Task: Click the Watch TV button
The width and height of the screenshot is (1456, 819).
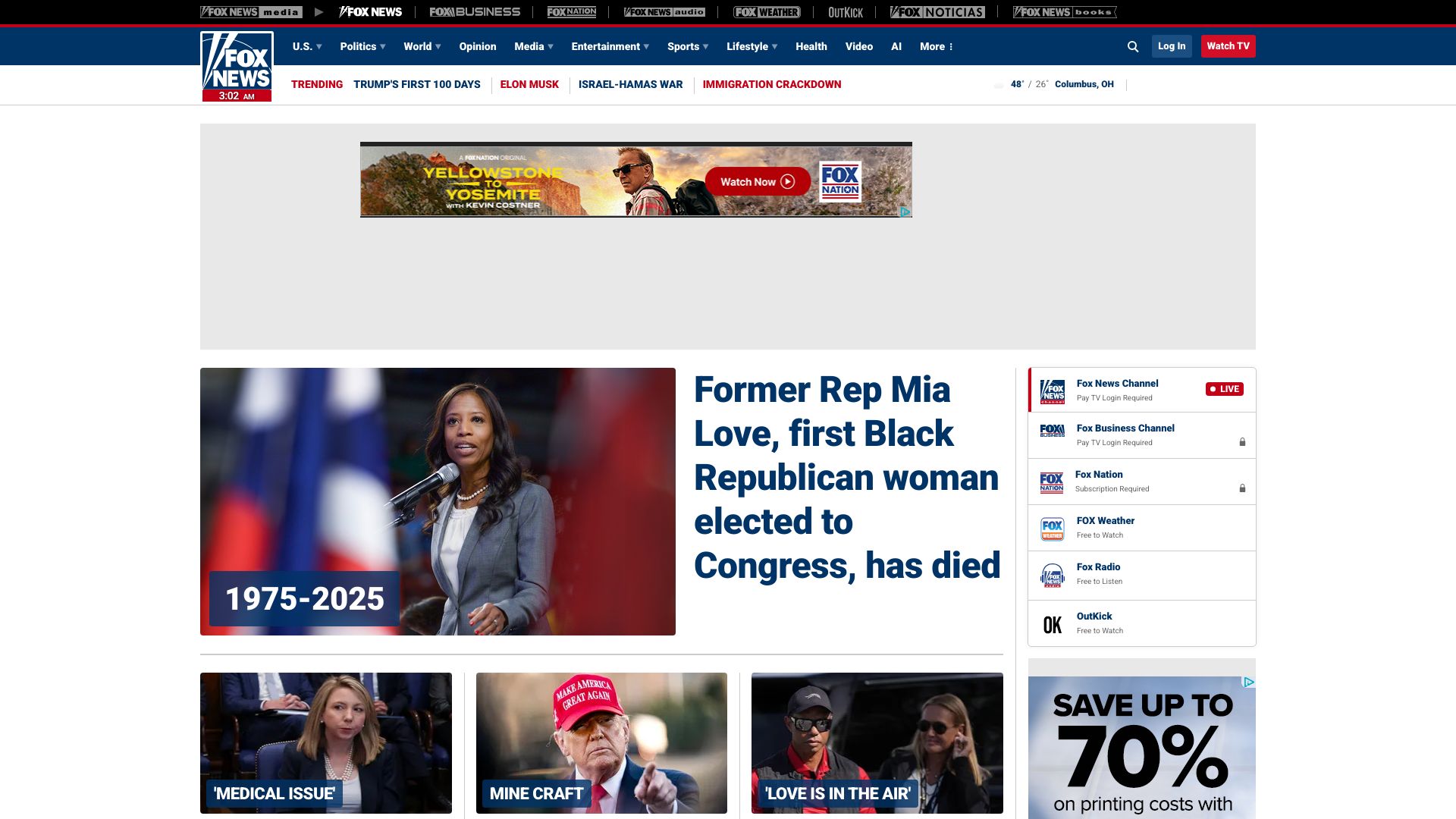Action: 1228,46
